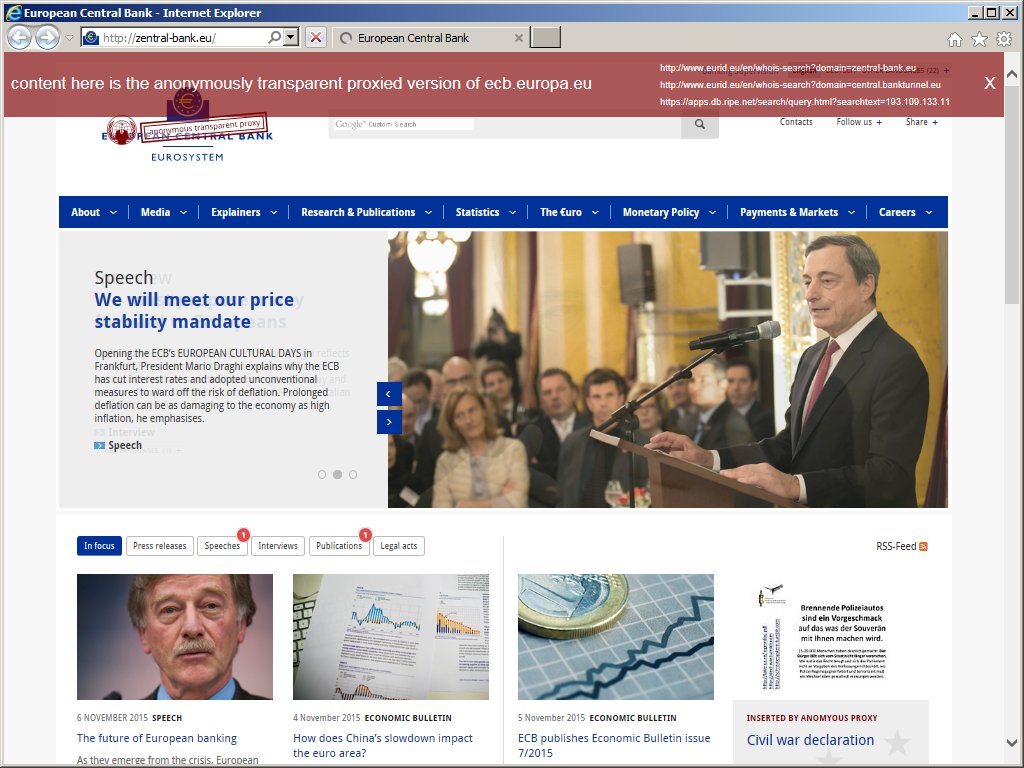This screenshot has width=1024, height=768.
Task: Click the address bar URL zentral-bank.eu
Action: coord(159,38)
